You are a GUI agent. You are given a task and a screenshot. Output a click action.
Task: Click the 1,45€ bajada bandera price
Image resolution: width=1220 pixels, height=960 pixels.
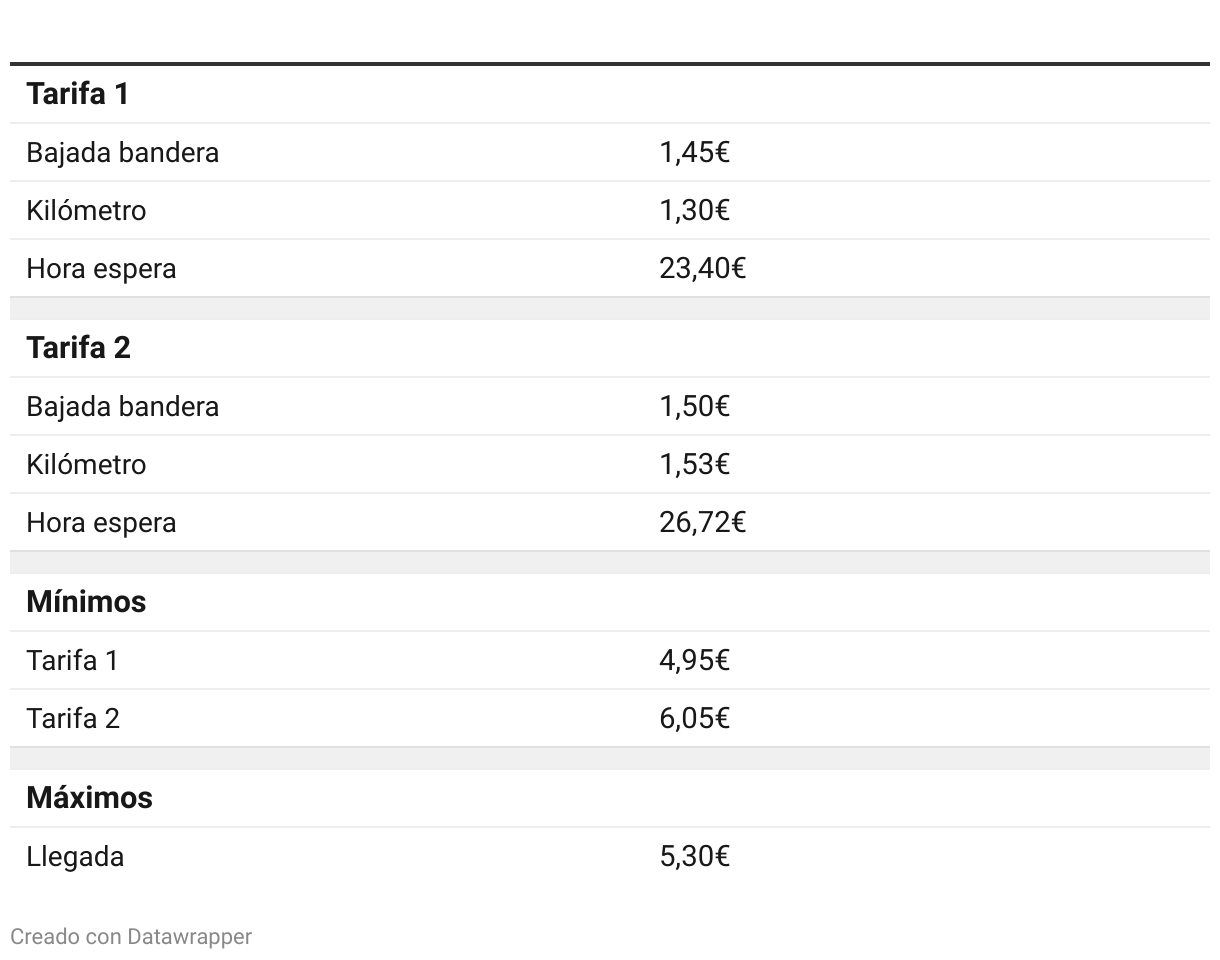click(694, 153)
